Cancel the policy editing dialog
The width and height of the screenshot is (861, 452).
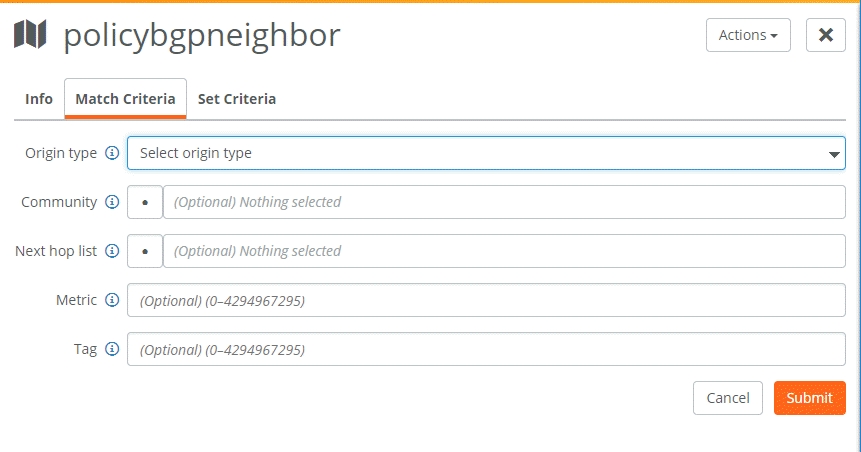pos(728,398)
